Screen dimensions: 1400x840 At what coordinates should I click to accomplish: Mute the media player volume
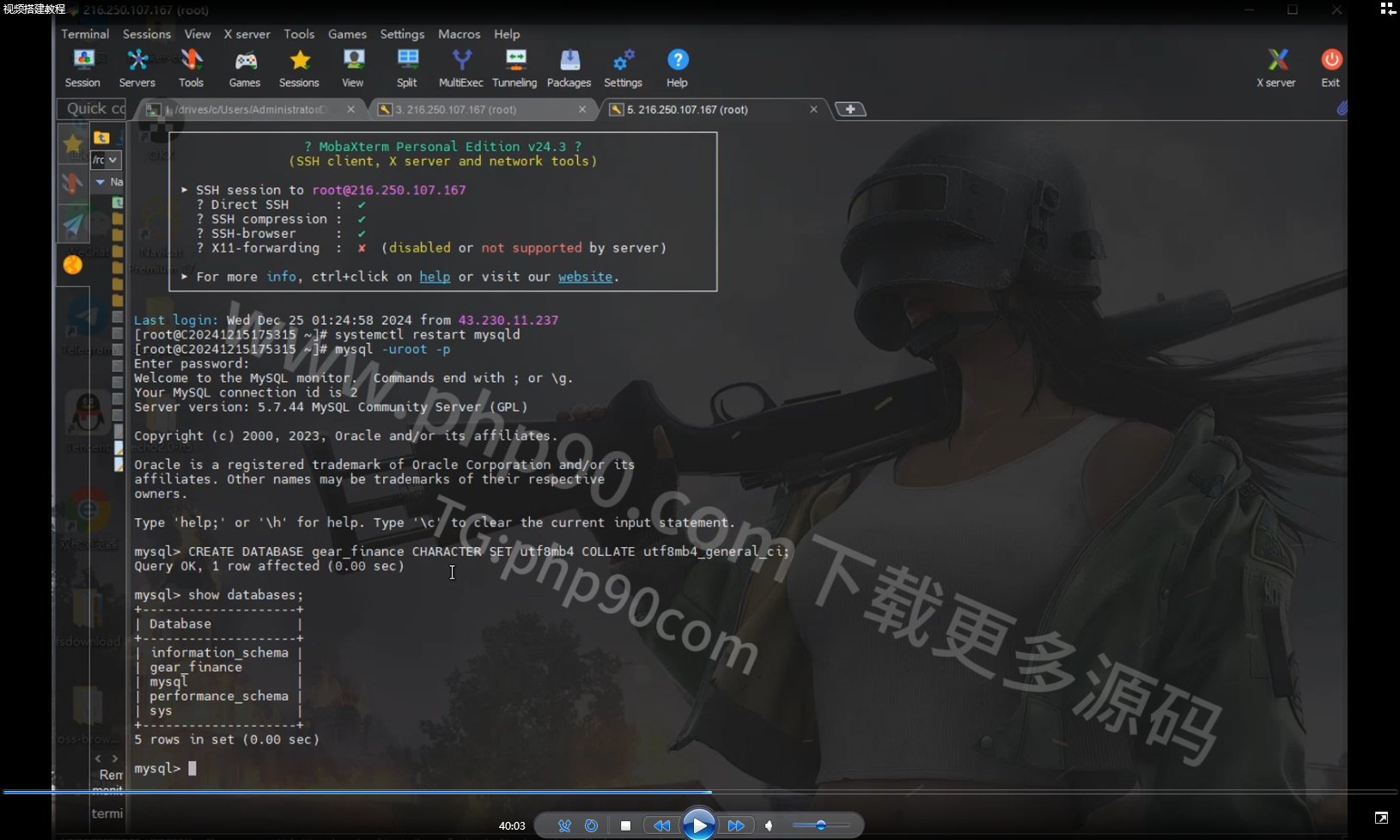(x=769, y=825)
